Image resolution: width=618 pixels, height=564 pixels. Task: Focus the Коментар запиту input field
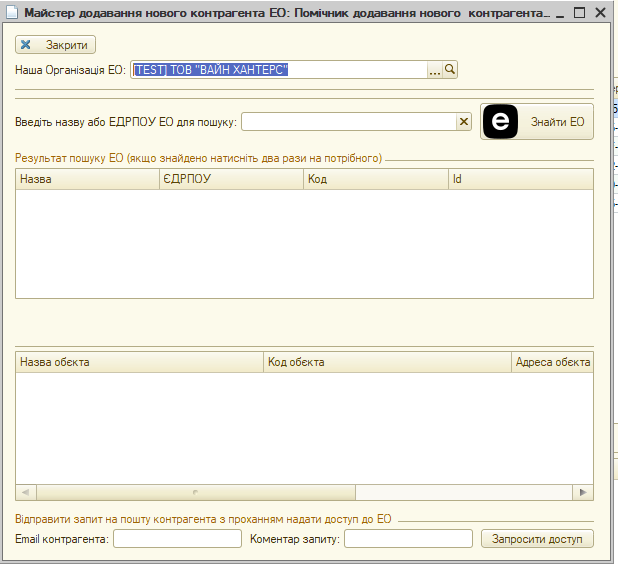coord(408,539)
